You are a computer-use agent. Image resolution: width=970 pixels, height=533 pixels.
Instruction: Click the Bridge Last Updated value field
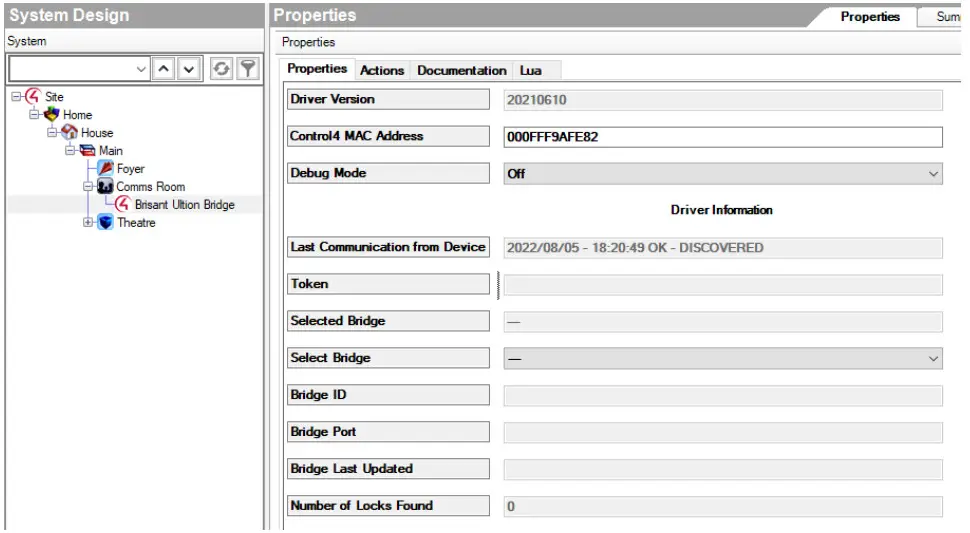coord(723,469)
